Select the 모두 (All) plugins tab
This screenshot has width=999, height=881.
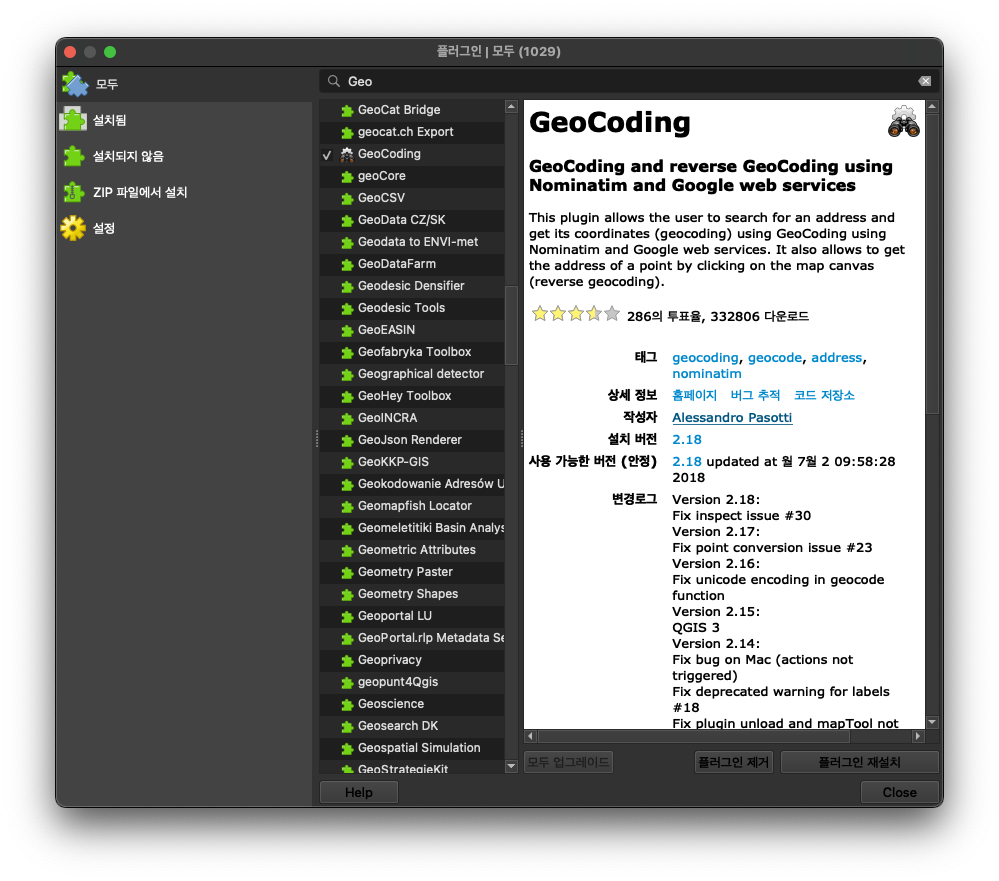click(x=185, y=84)
